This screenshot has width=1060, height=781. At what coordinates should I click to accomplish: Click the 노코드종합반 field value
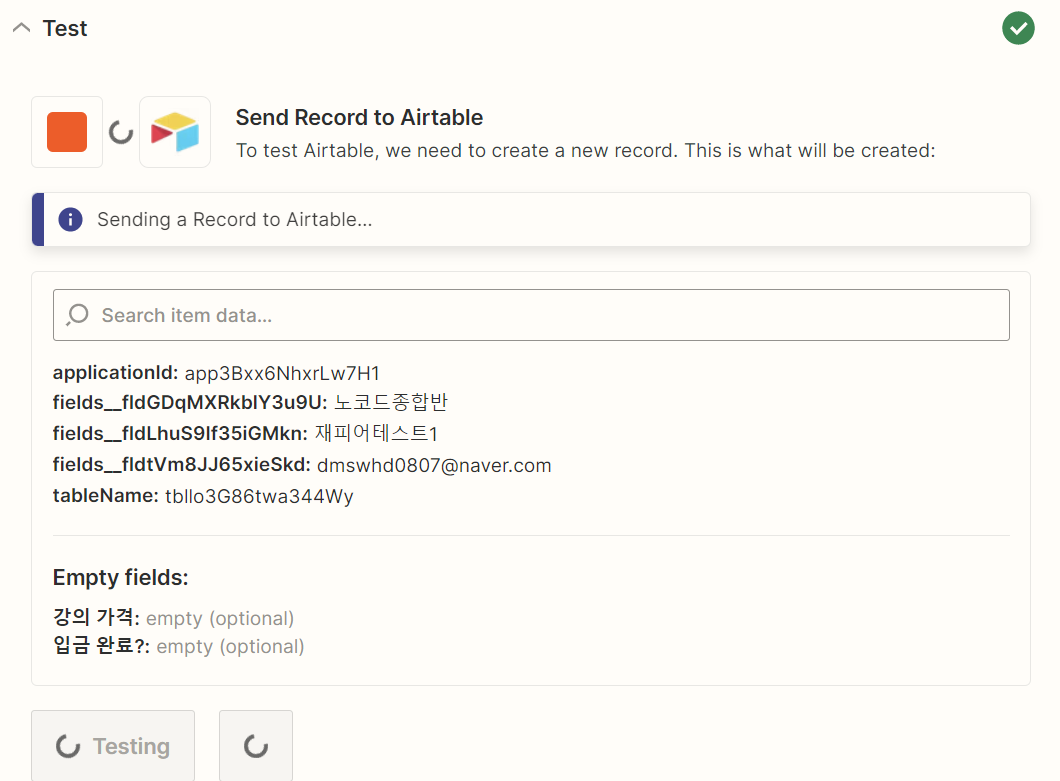(x=391, y=402)
